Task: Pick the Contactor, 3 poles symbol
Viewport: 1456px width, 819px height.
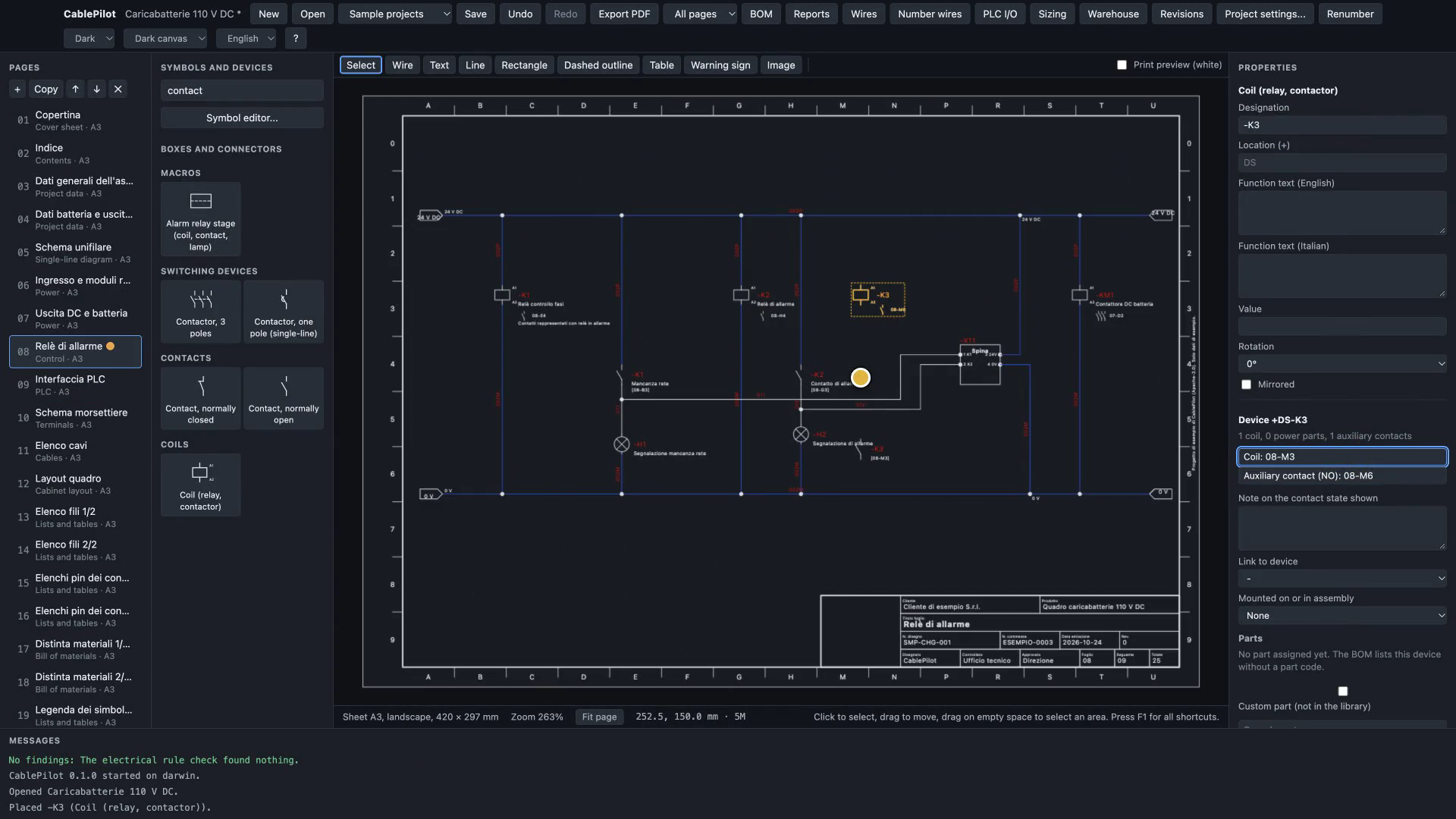Action: tap(200, 312)
